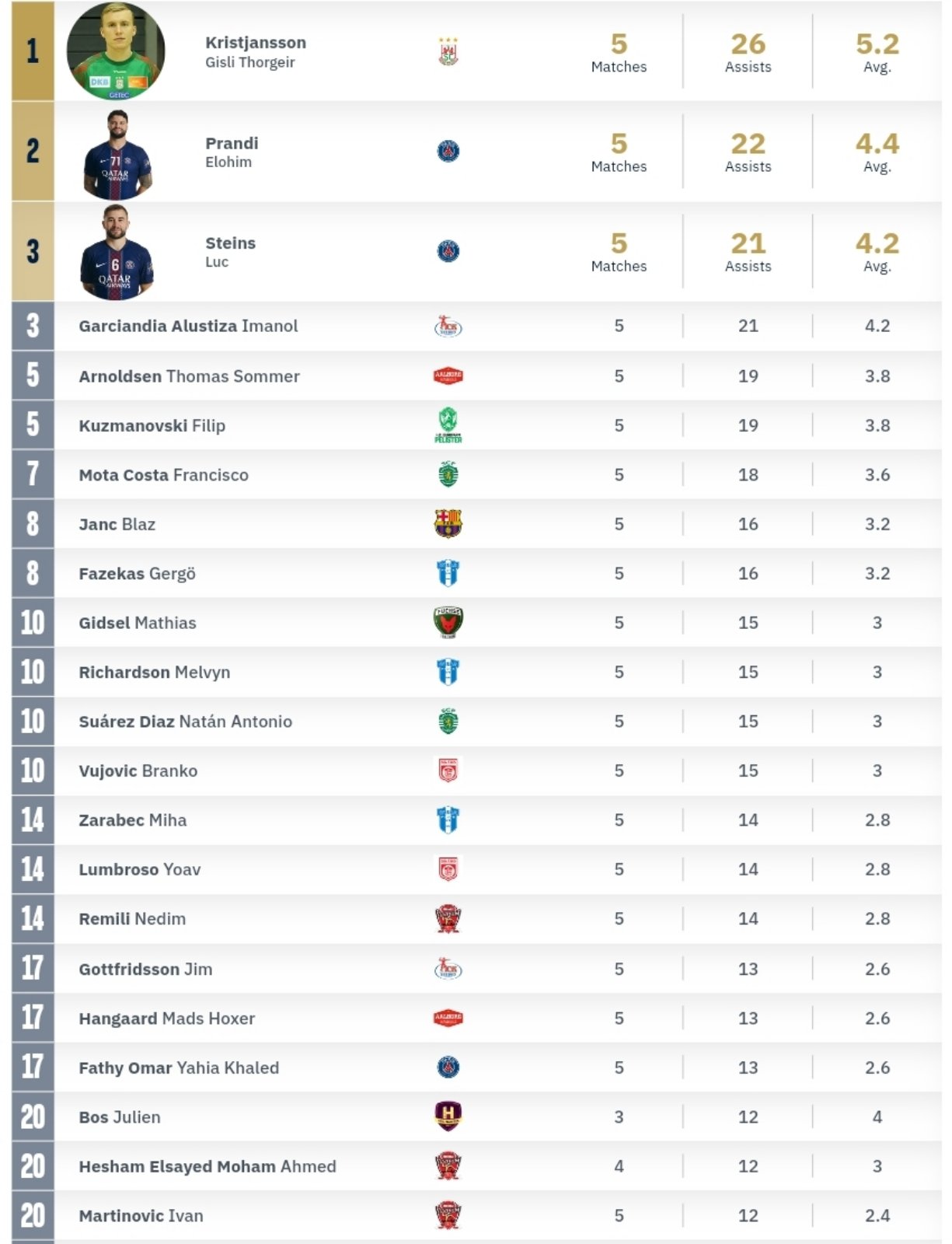The height and width of the screenshot is (1244, 952).
Task: Click the Nantes club logo beside Bos Julien
Action: [448, 1116]
